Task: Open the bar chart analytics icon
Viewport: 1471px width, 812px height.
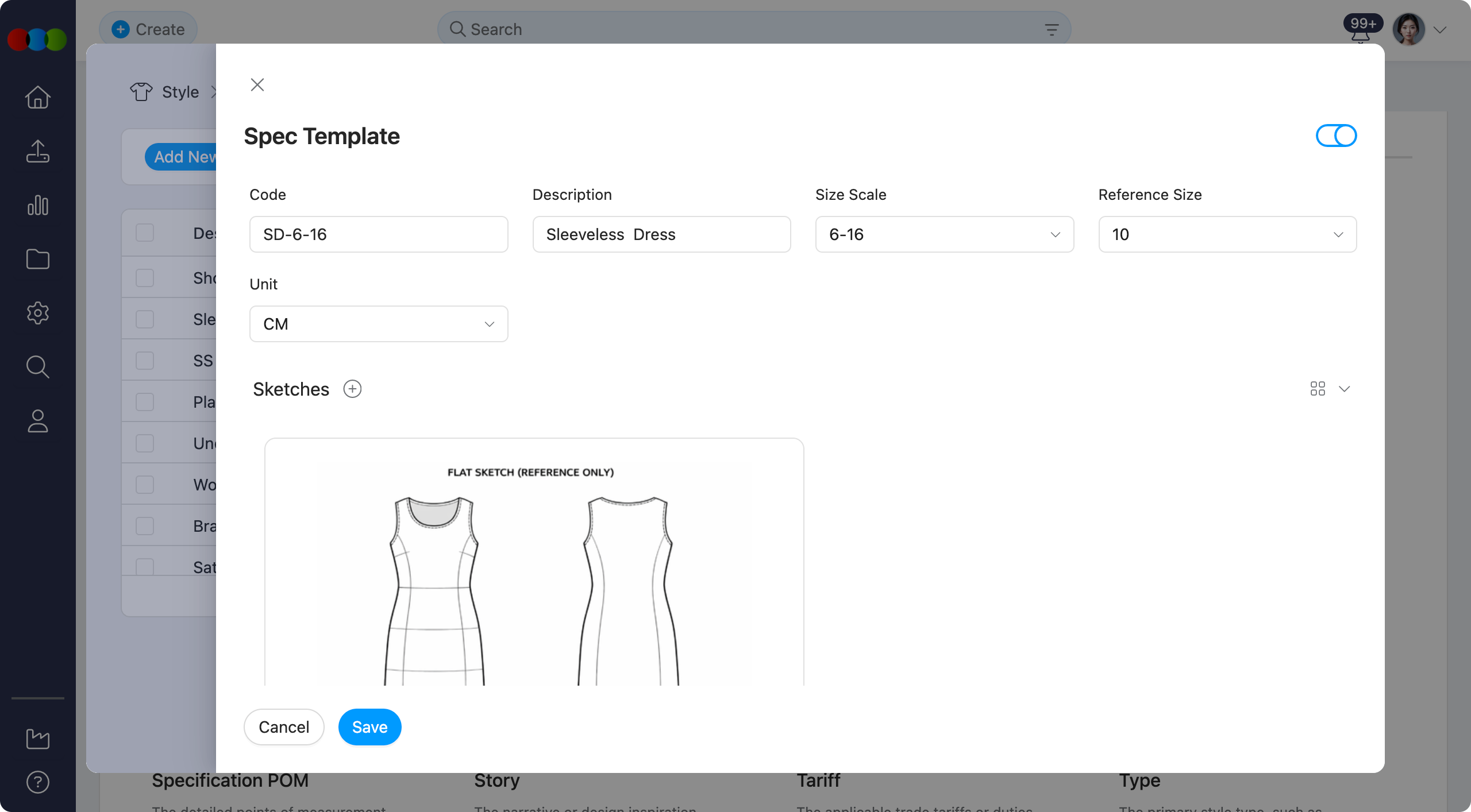Action: tap(38, 205)
